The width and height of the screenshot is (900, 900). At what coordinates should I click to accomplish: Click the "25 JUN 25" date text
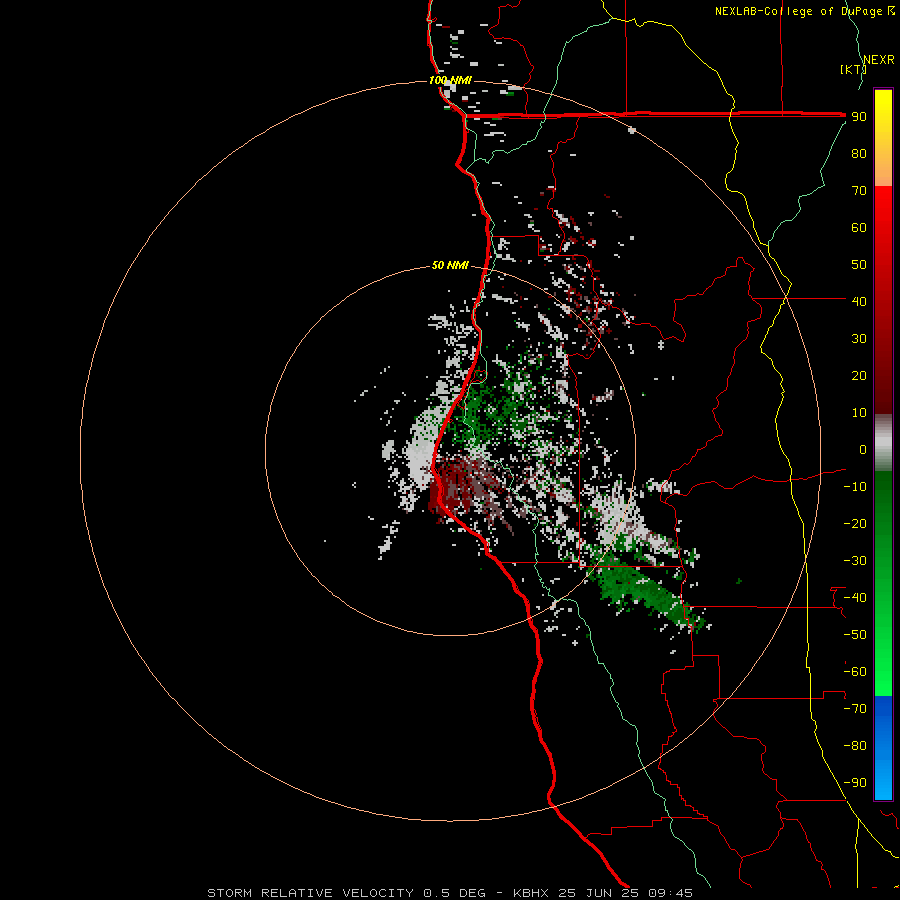point(599,893)
